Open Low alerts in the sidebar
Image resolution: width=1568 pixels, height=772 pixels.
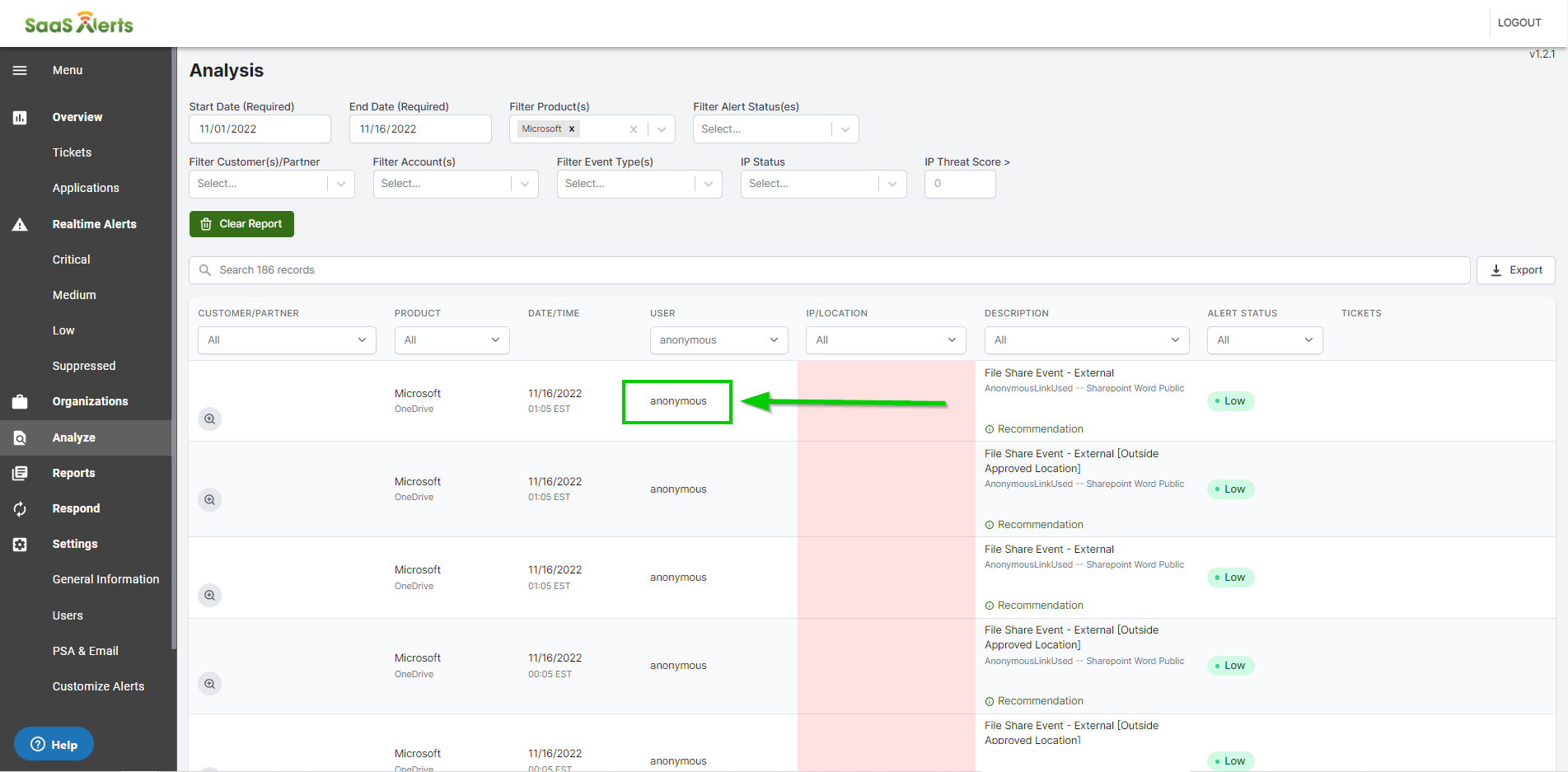(63, 330)
